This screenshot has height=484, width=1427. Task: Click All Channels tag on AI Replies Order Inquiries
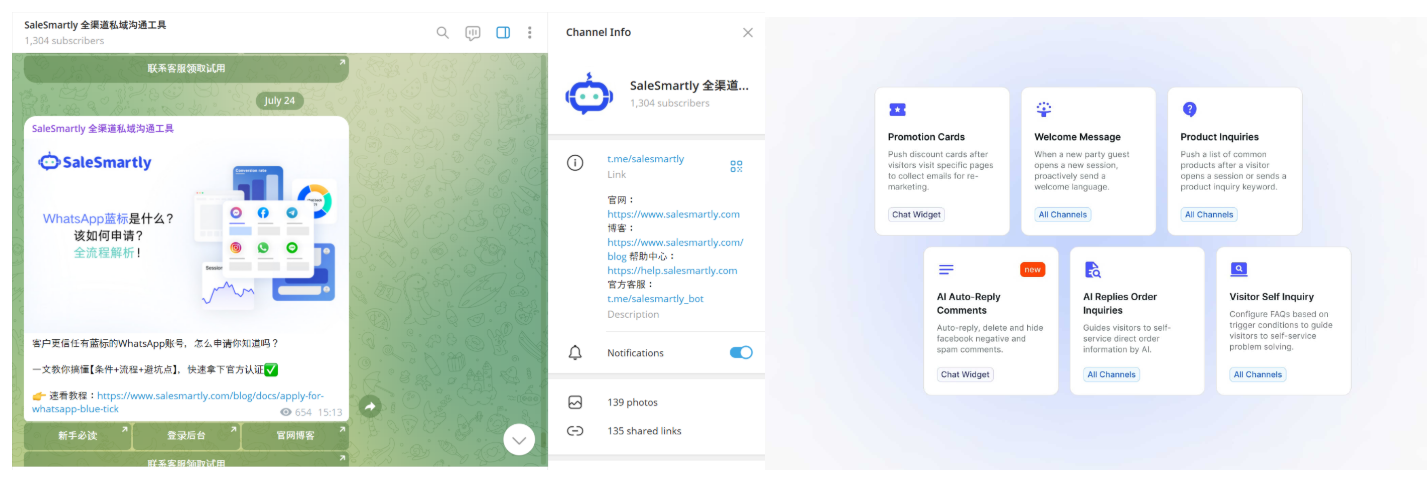tap(1111, 374)
